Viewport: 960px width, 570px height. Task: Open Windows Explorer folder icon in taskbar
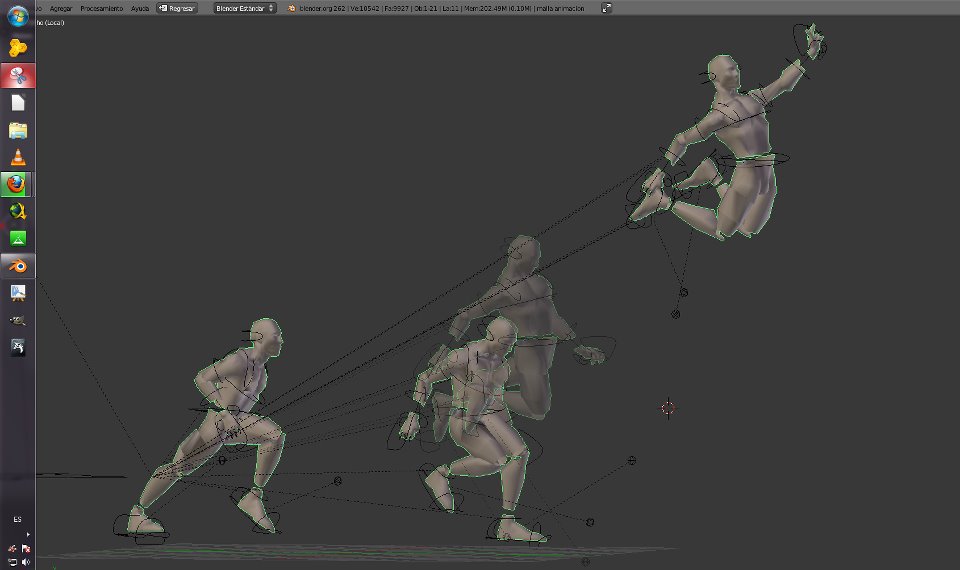pos(18,130)
